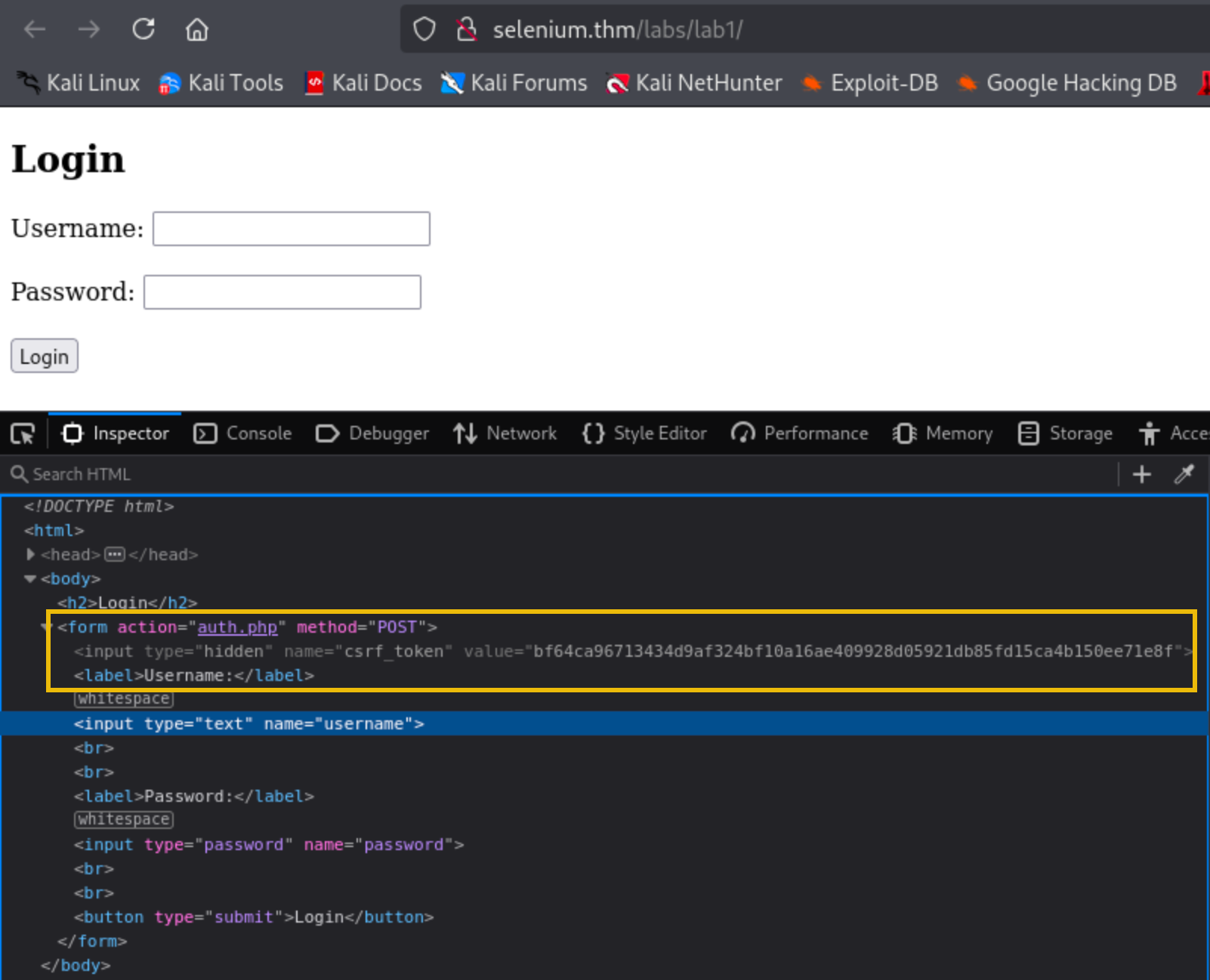The height and width of the screenshot is (980, 1210).
Task: Click the Search HTML field
Action: coord(559,474)
